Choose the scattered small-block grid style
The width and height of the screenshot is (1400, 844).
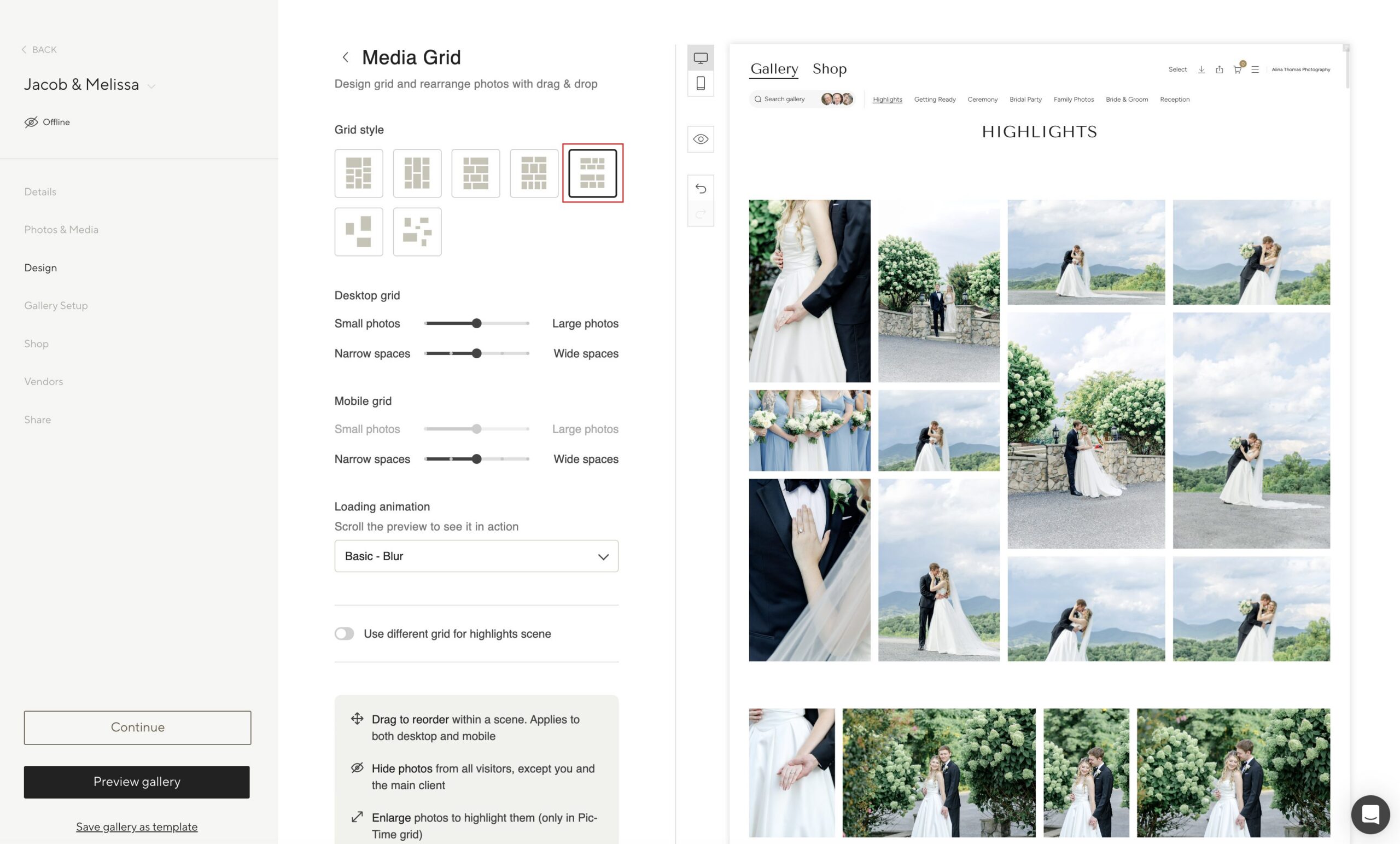(x=417, y=232)
